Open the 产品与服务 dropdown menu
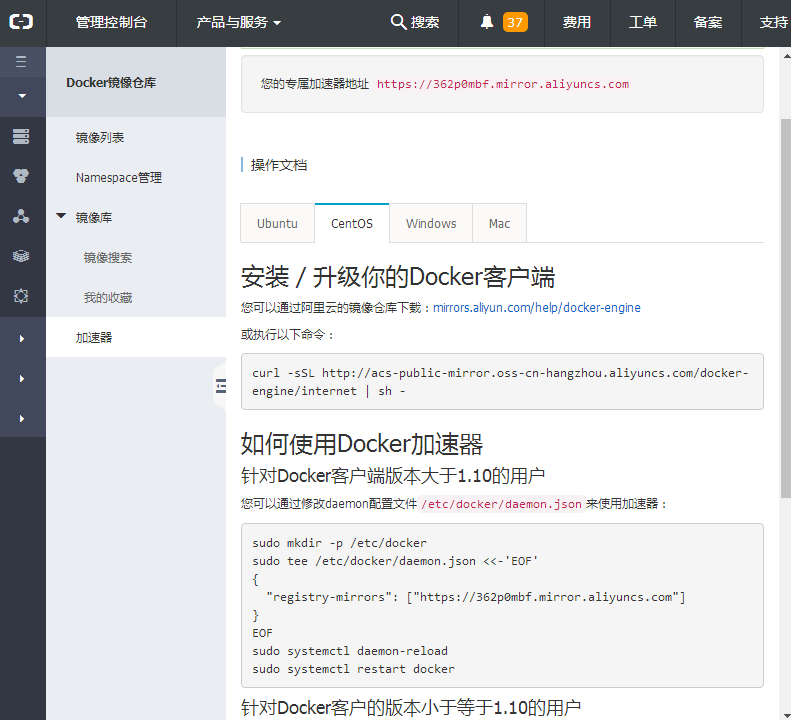The image size is (791, 720). coord(238,22)
